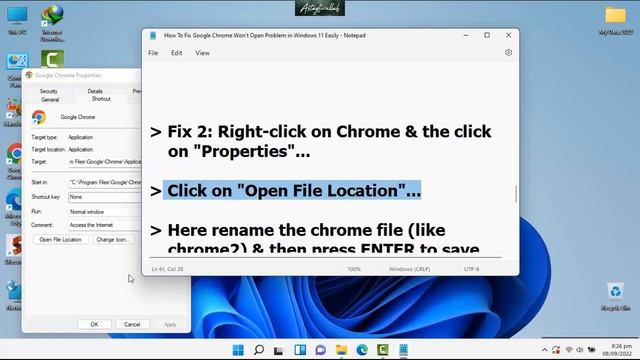The height and width of the screenshot is (360, 640).
Task: Switch to Security tab in Properties
Action: pos(49,91)
